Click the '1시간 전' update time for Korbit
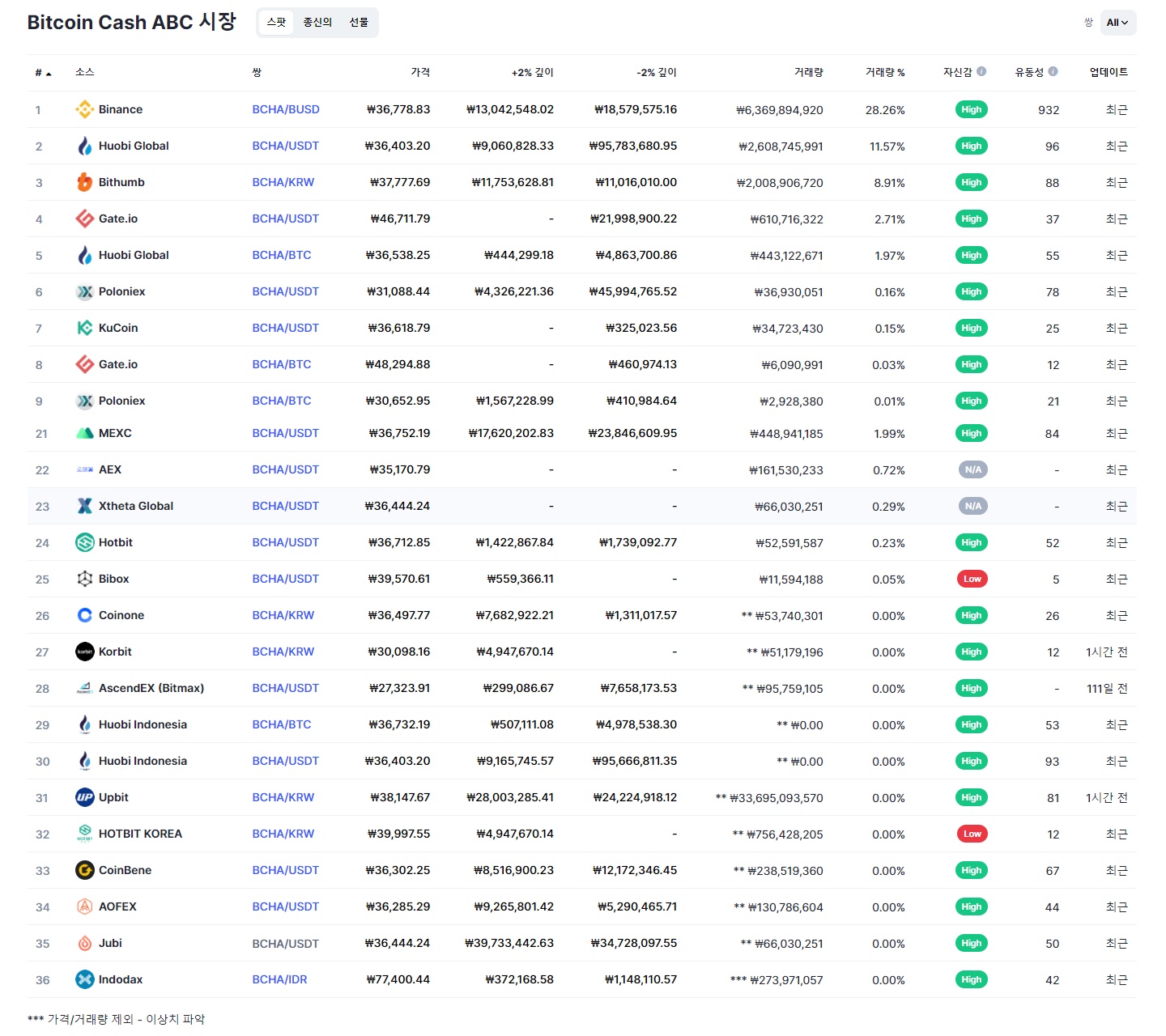This screenshot has width=1166, height=1036. tap(1107, 652)
